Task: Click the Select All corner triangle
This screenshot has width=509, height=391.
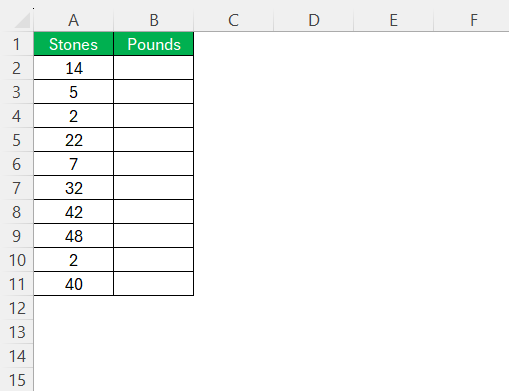Action: pos(22,21)
